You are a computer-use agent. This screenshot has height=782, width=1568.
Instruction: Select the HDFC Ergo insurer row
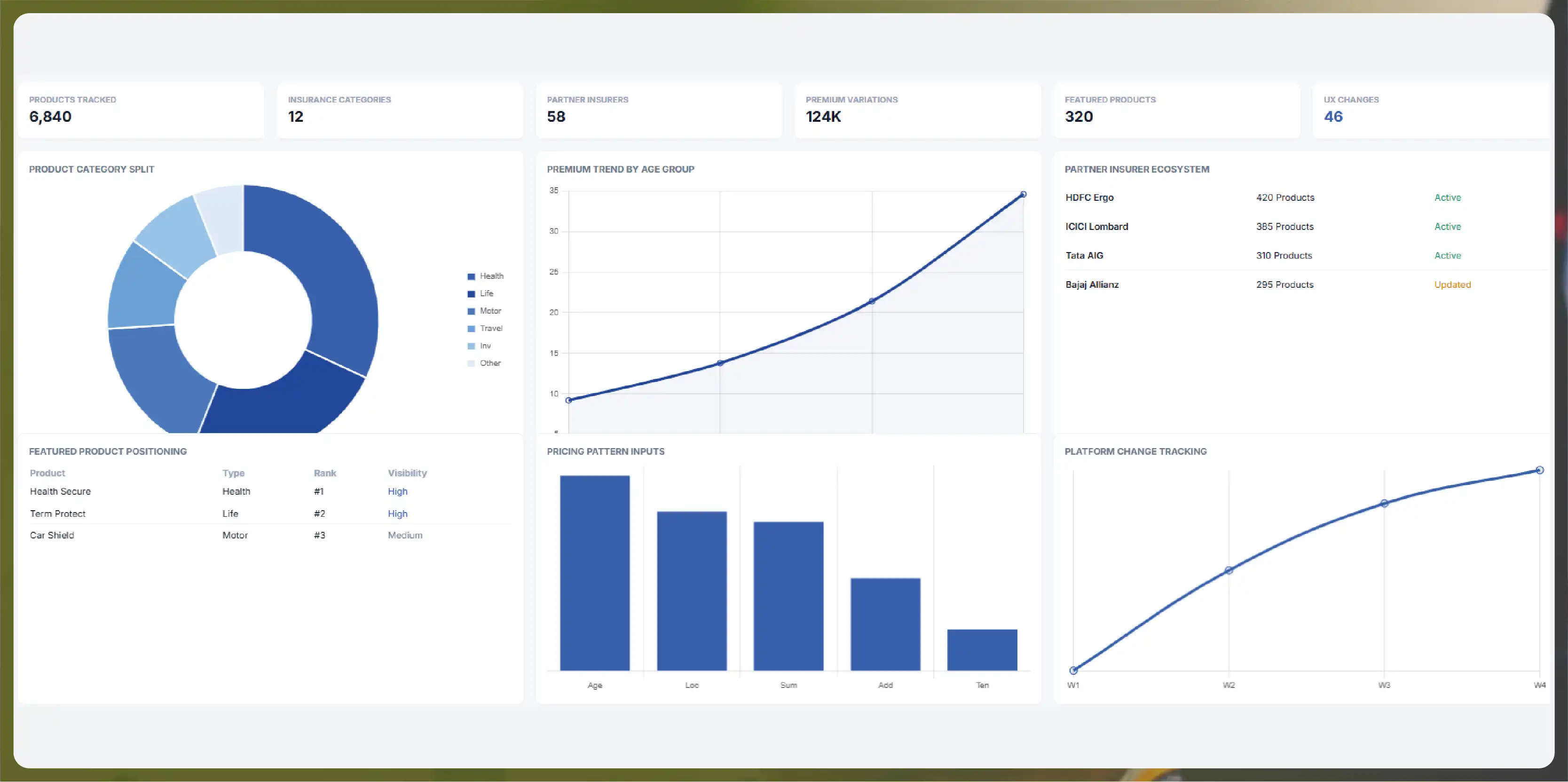point(1306,198)
